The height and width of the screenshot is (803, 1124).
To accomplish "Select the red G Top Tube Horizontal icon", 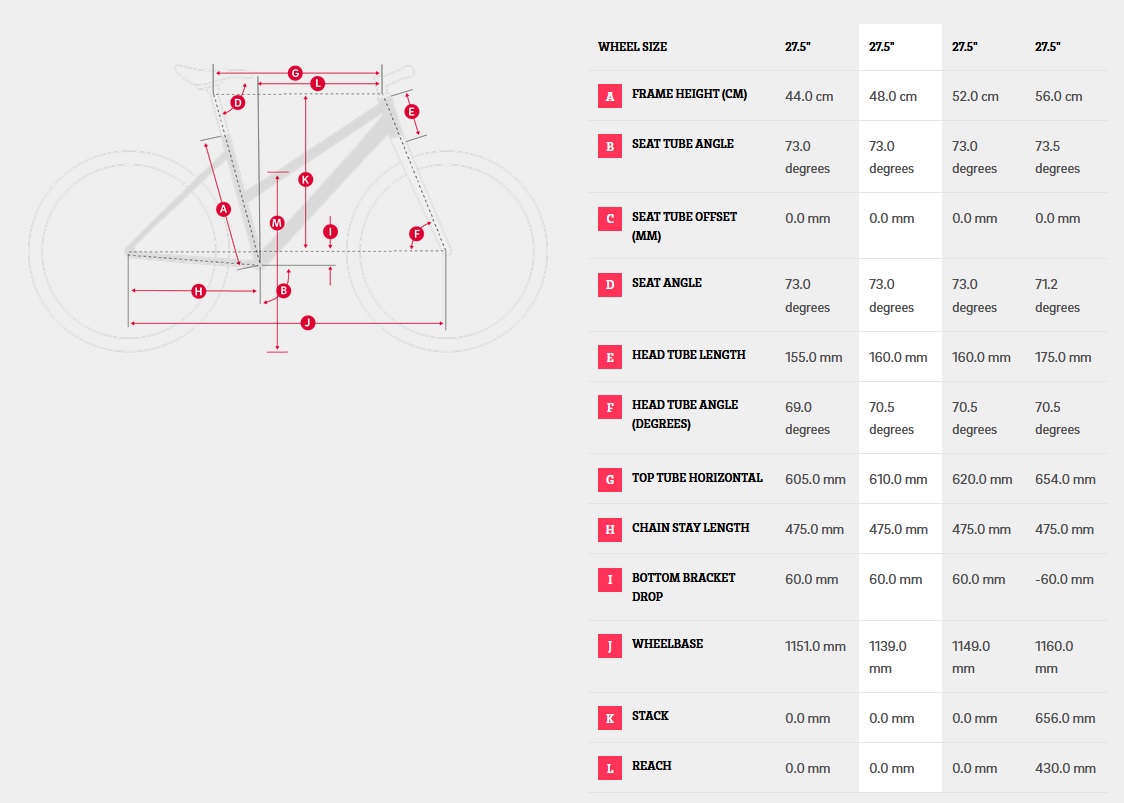I will (610, 480).
